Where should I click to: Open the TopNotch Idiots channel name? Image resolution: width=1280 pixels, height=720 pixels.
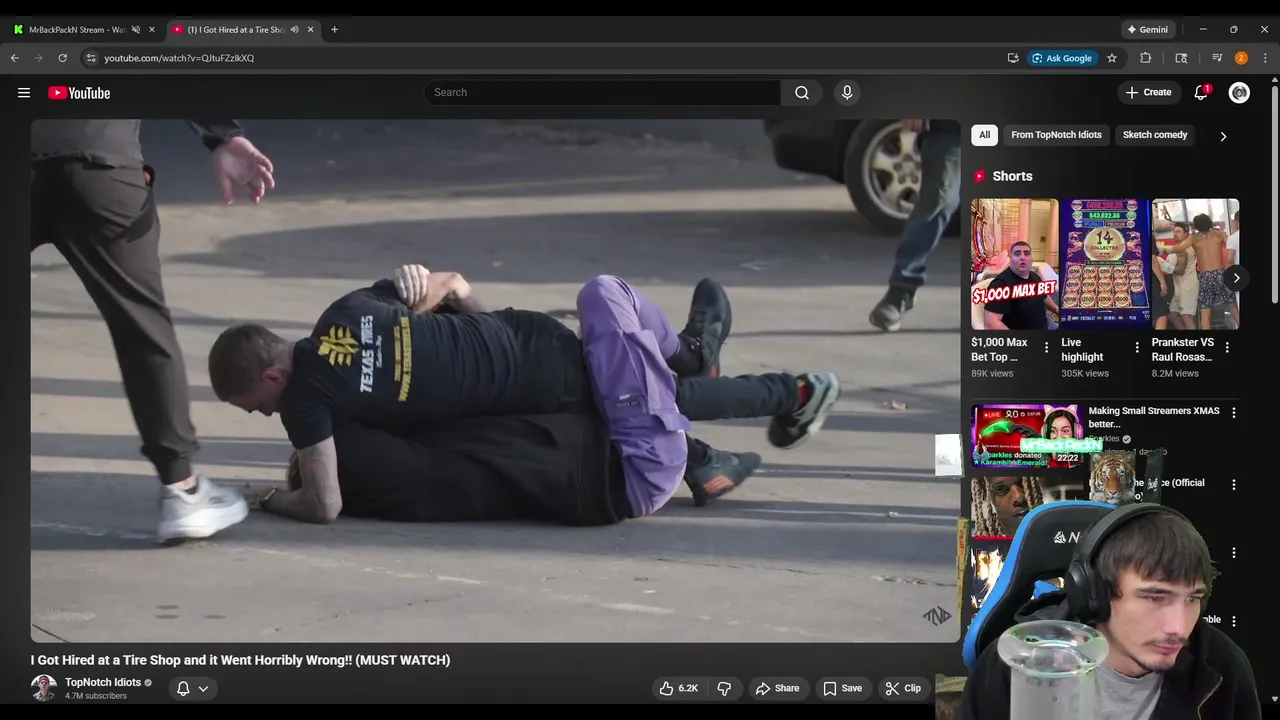click(x=103, y=682)
